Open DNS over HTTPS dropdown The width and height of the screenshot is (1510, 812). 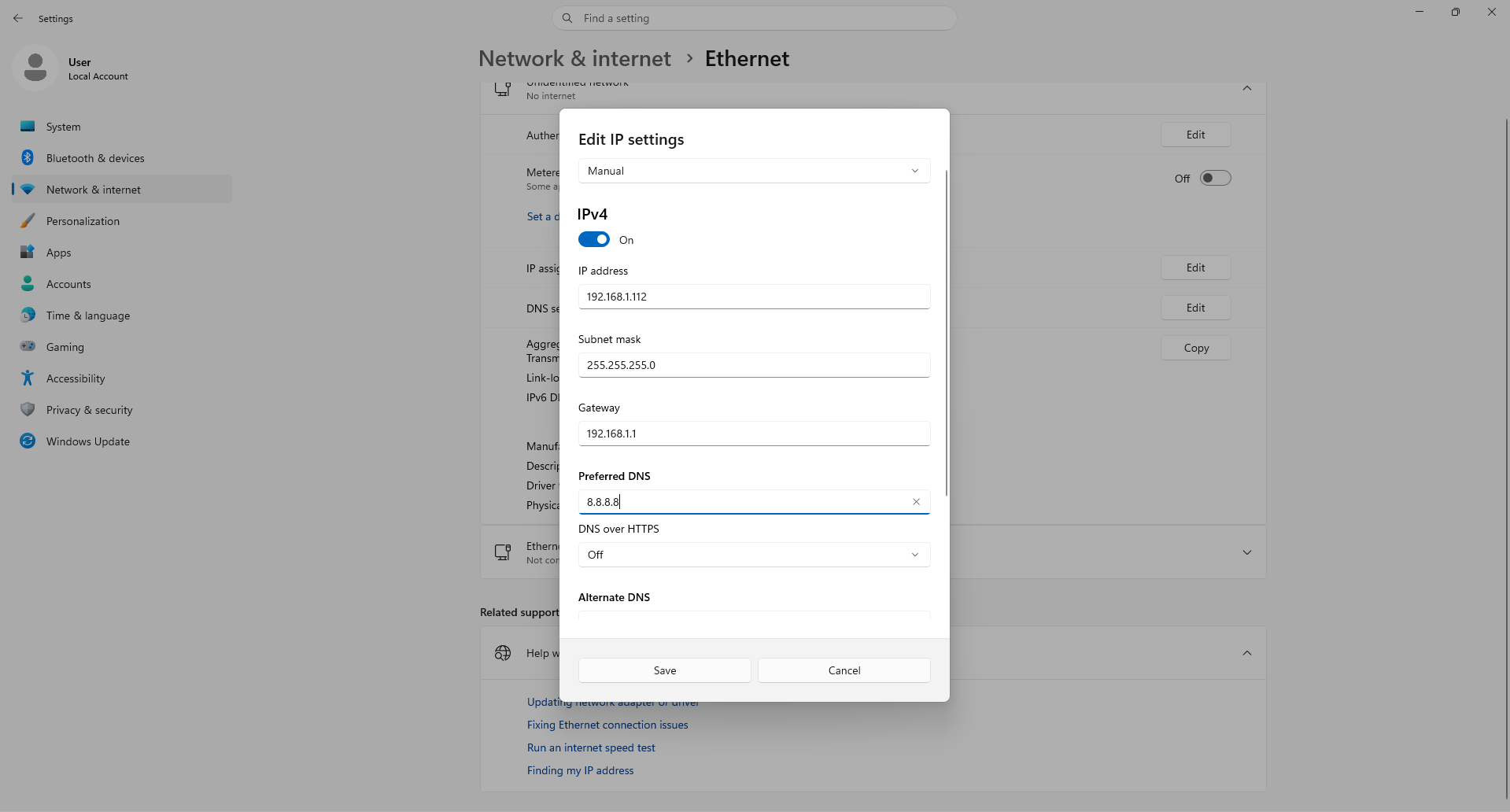tap(754, 555)
